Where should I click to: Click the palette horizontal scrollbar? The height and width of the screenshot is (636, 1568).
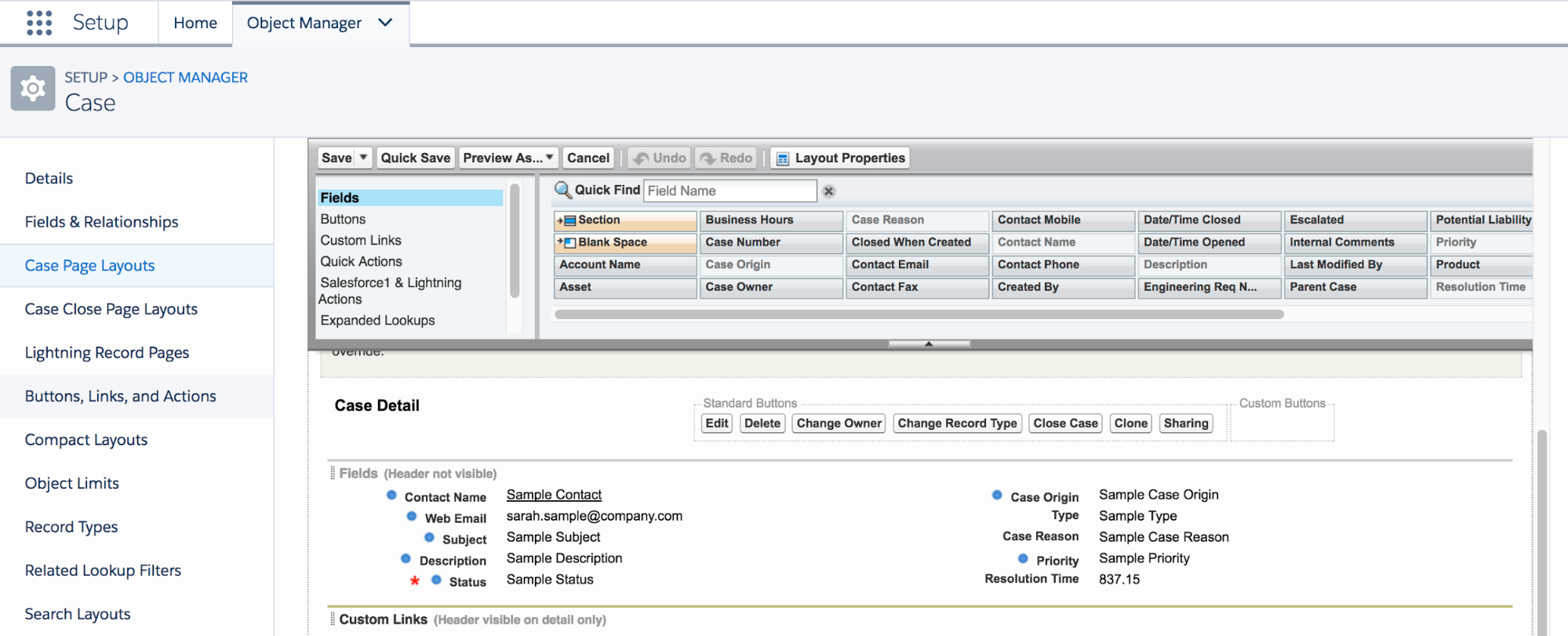[919, 314]
